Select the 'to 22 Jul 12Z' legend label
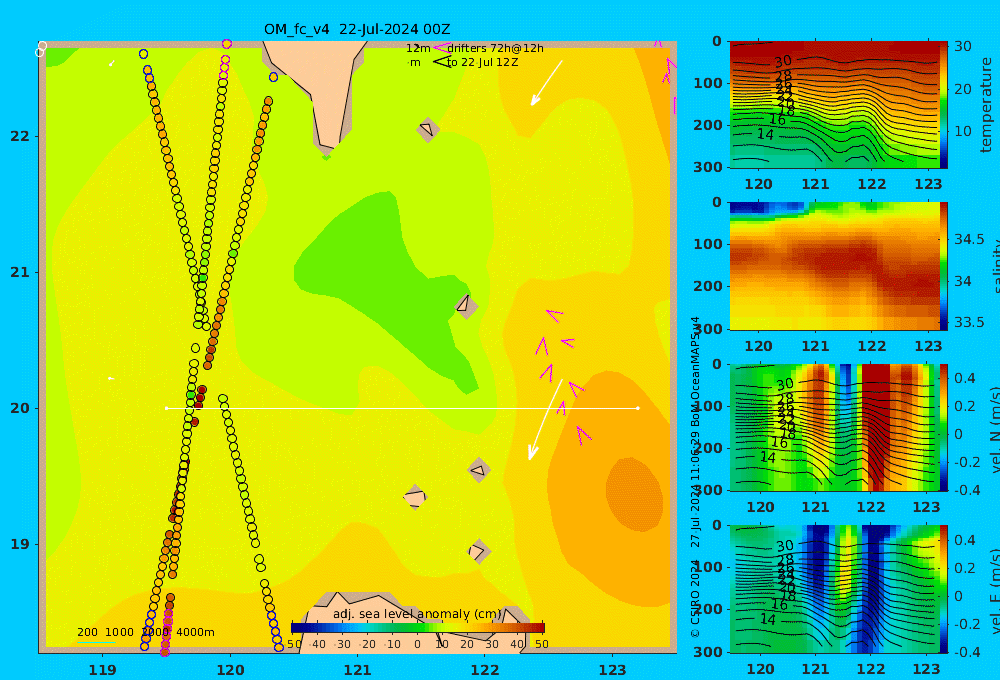 pos(482,63)
